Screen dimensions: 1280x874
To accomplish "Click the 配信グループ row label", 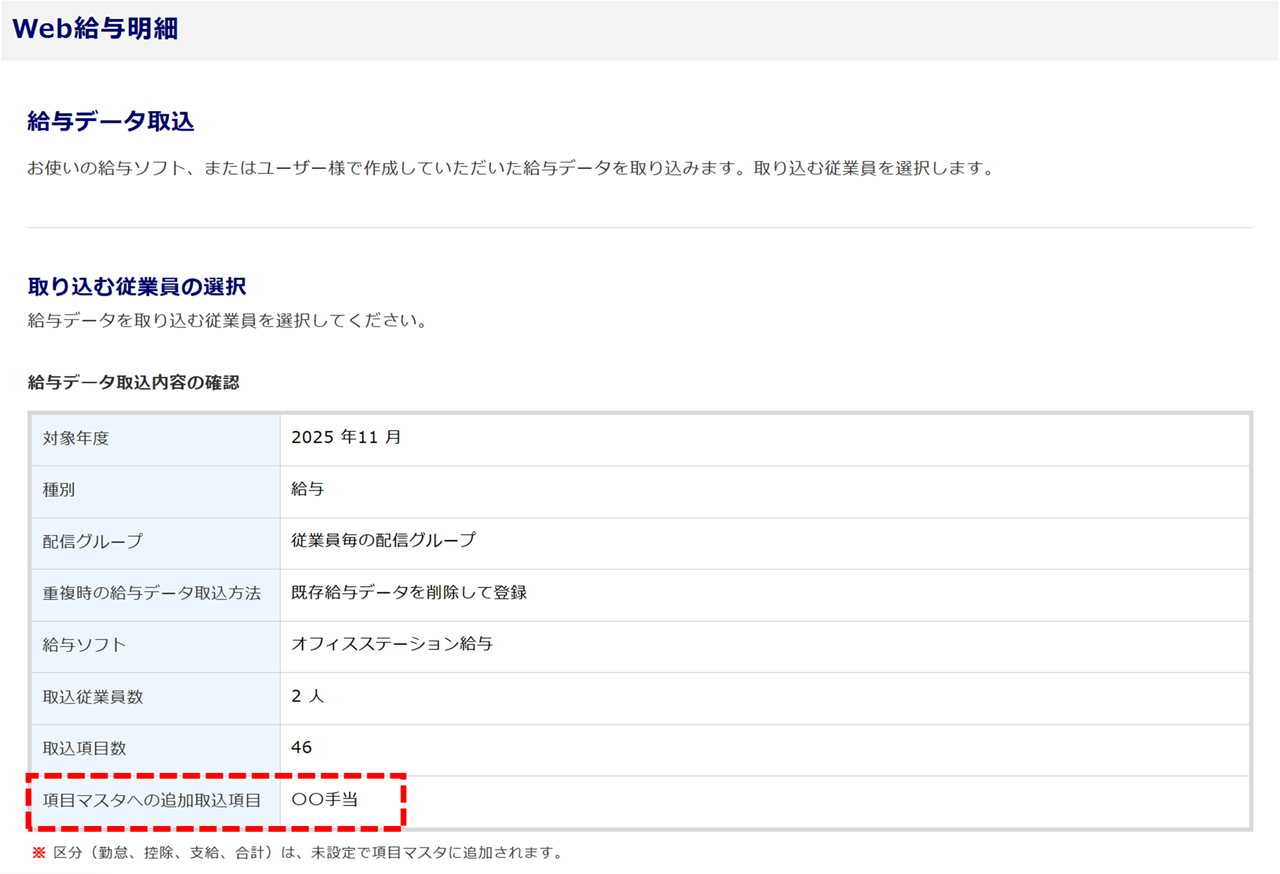I will [93, 542].
